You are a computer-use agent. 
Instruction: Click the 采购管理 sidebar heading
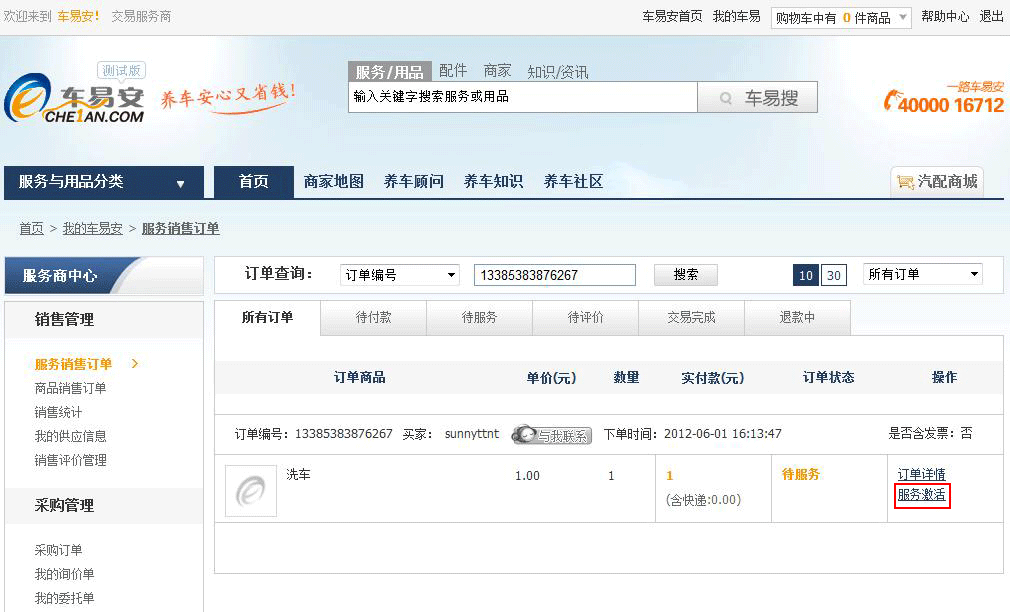point(64,506)
